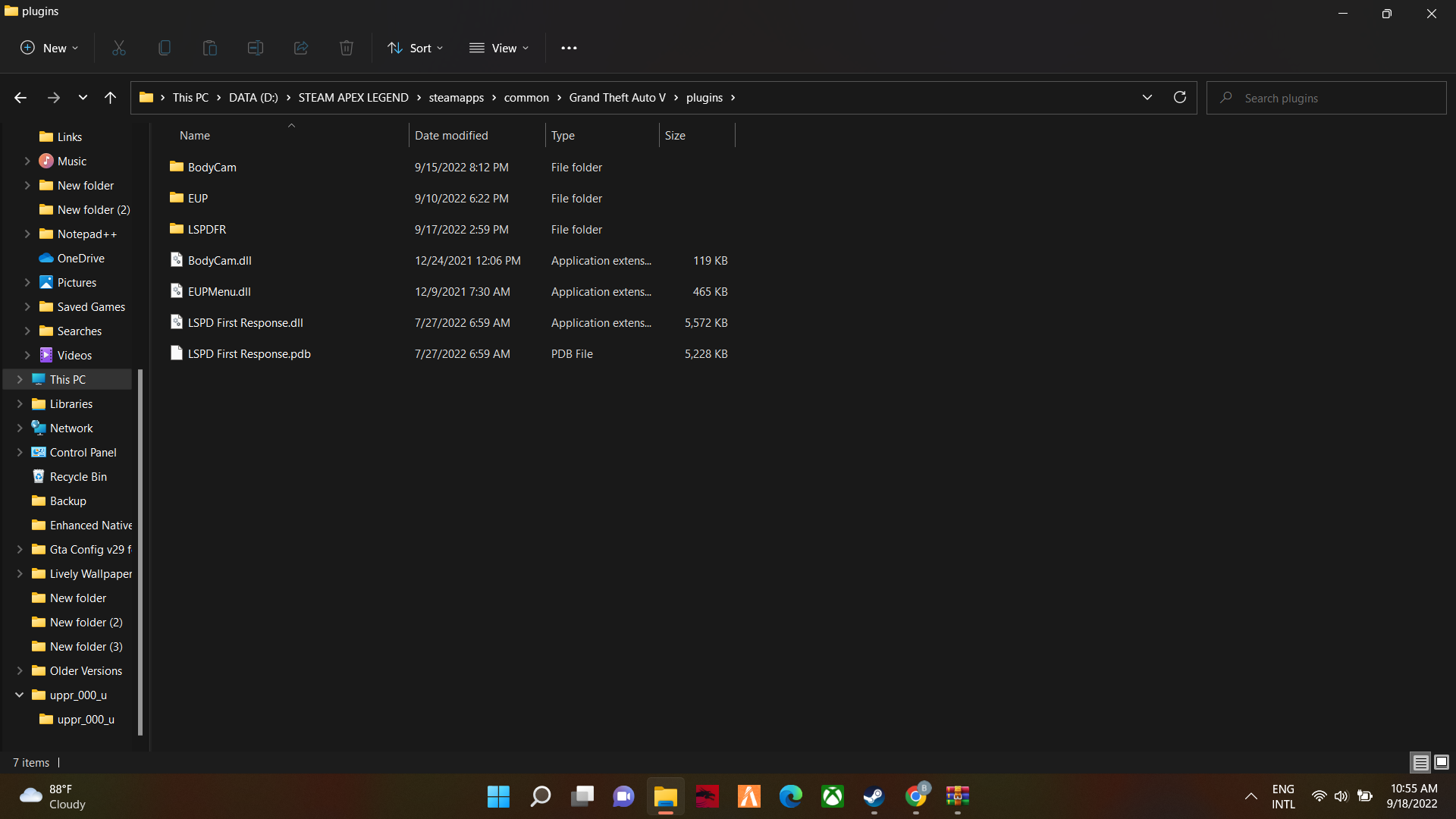Click the Rename icon in toolbar

[x=256, y=48]
